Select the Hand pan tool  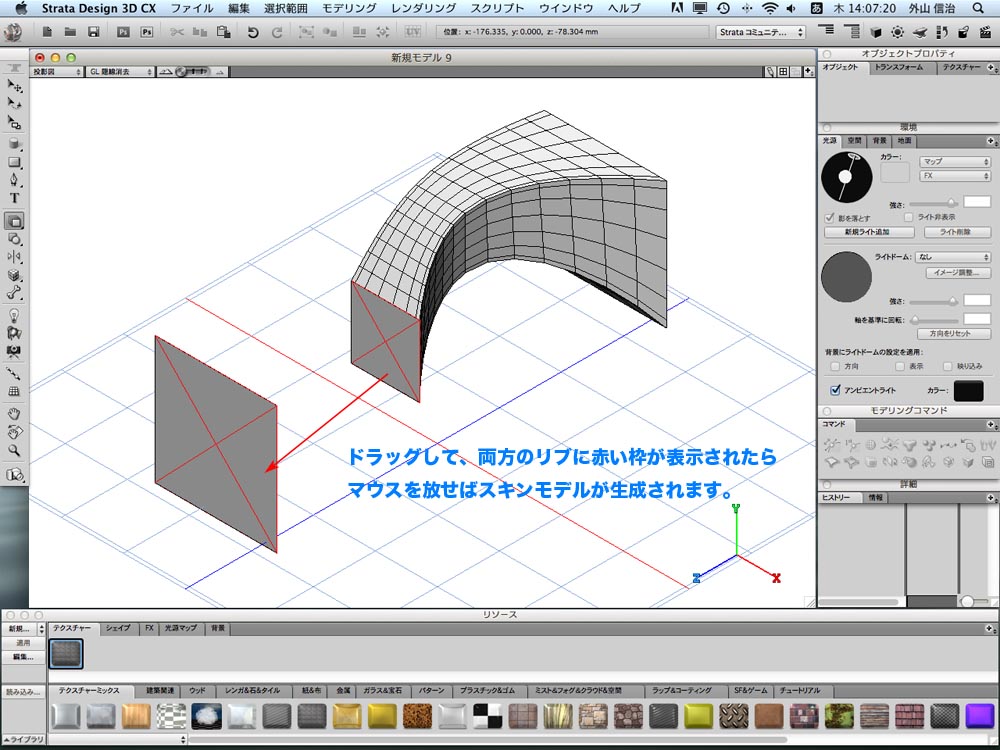click(x=14, y=413)
